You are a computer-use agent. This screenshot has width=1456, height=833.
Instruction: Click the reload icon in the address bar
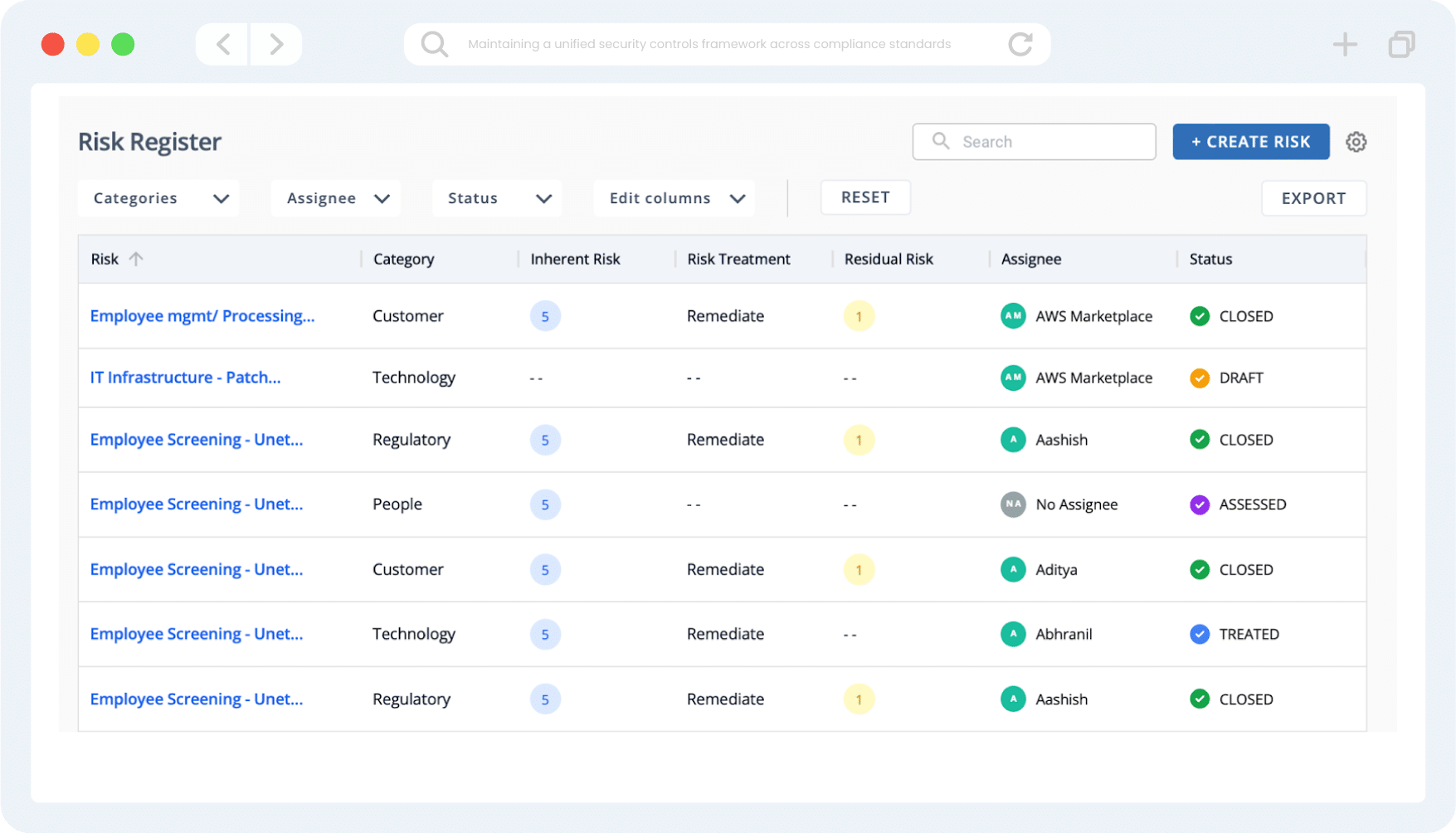pos(1020,44)
